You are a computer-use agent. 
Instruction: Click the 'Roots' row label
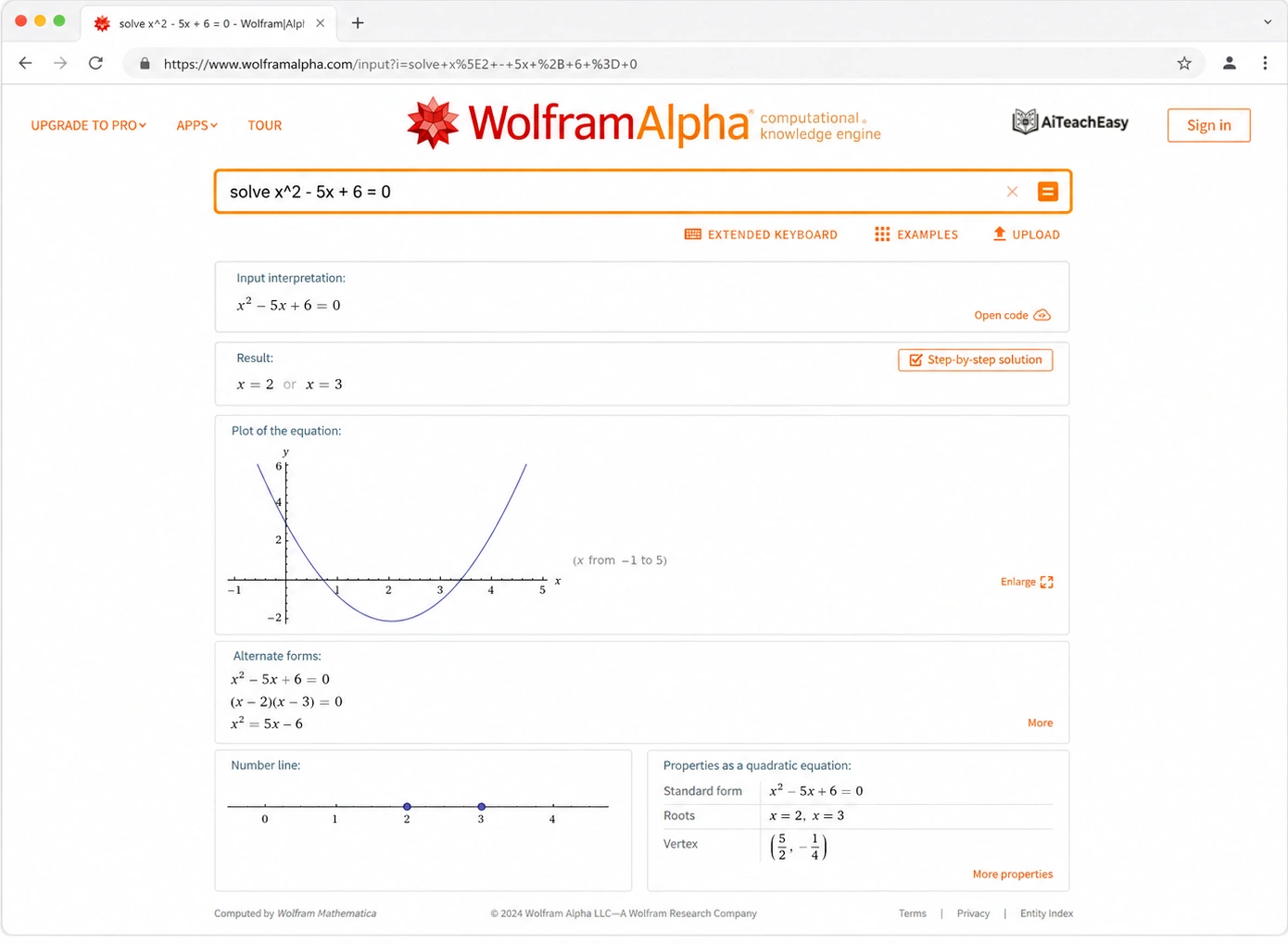pos(679,815)
